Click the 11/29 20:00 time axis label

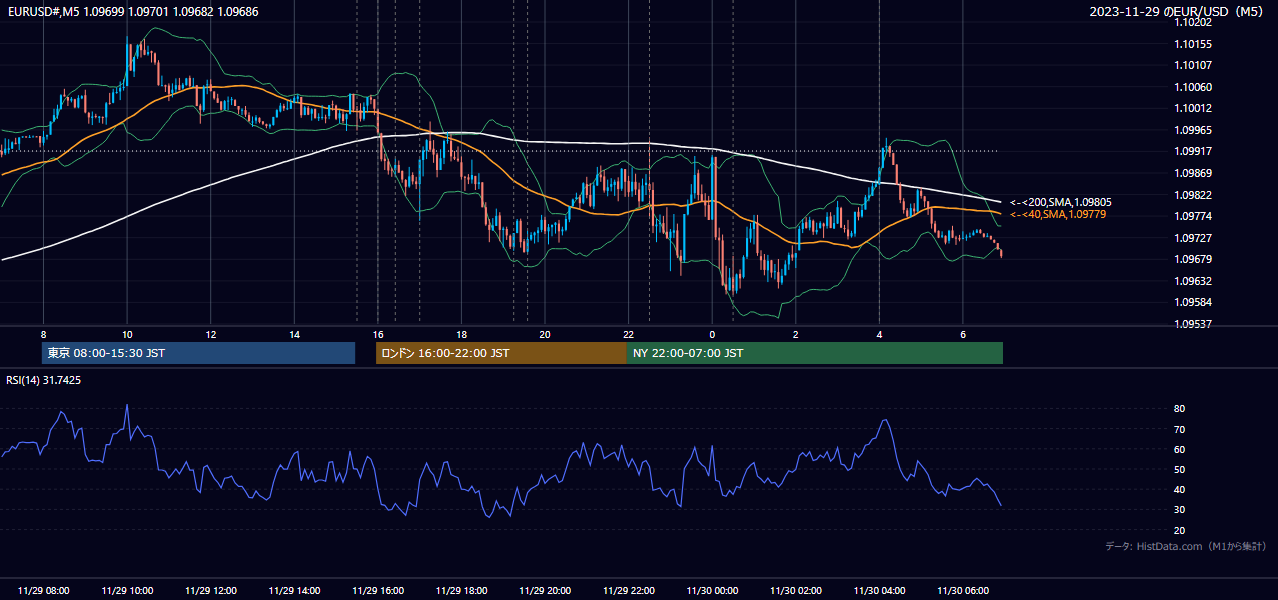[x=545, y=591]
